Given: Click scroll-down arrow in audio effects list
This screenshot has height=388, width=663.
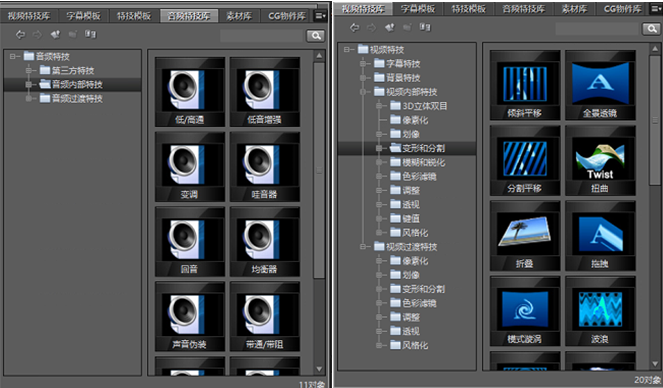Looking at the screenshot, I should pyautogui.click(x=319, y=369).
